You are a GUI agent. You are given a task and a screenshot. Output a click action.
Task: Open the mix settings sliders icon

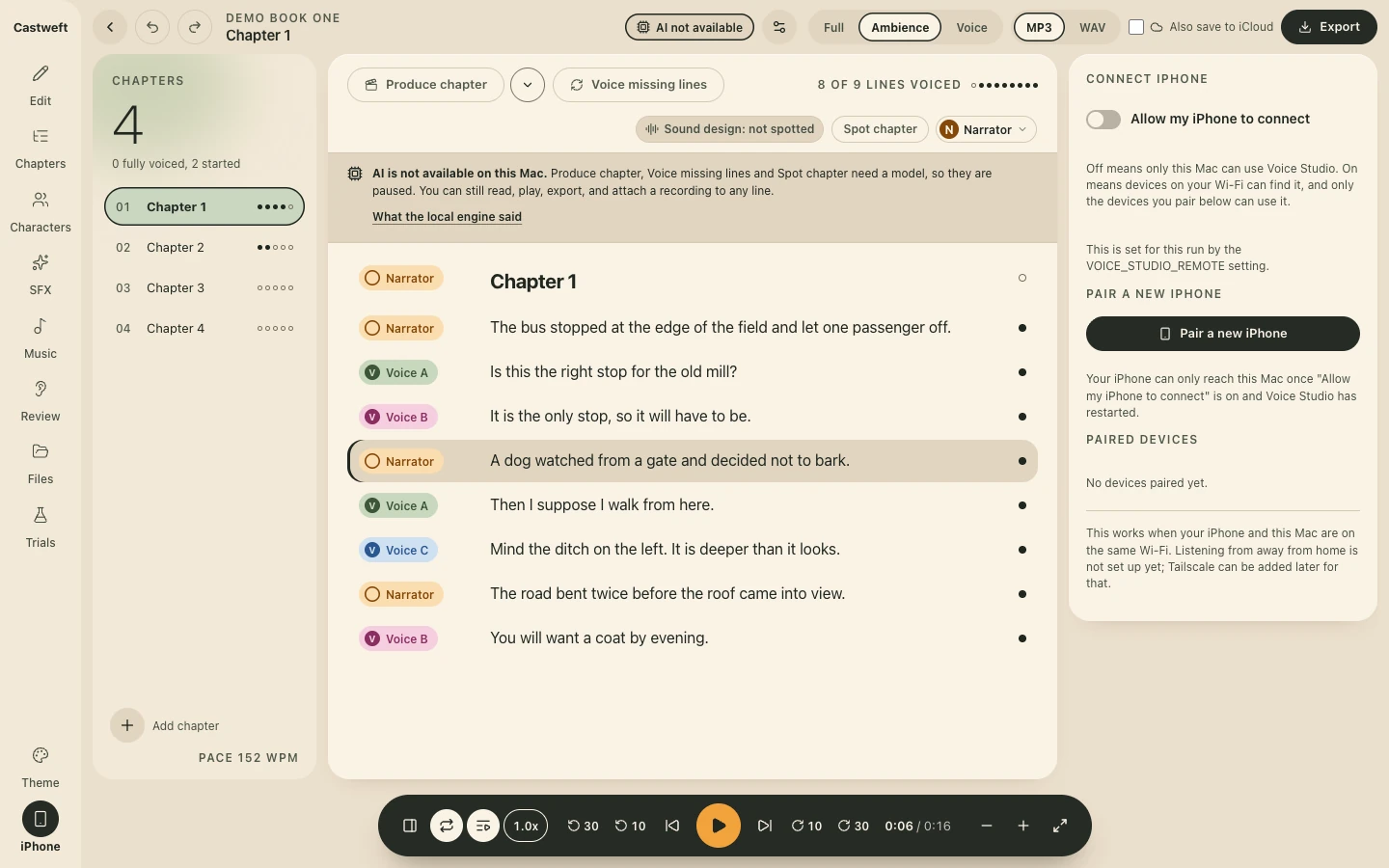pos(779,27)
